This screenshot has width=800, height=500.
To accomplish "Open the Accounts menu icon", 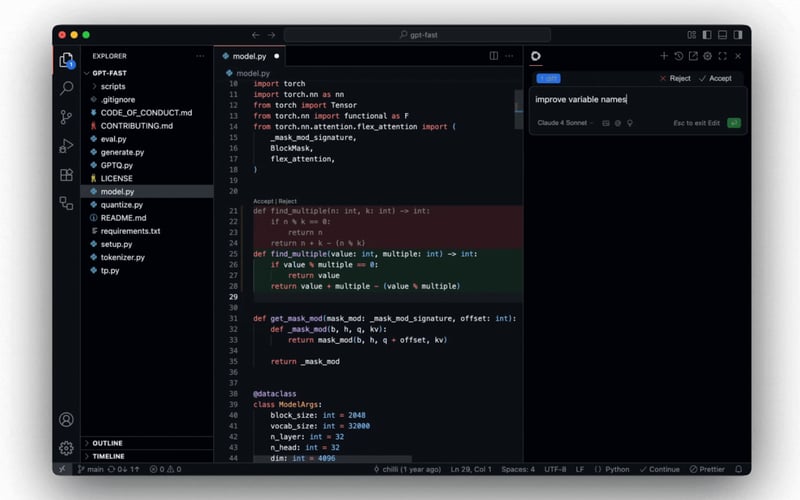I will (66, 419).
